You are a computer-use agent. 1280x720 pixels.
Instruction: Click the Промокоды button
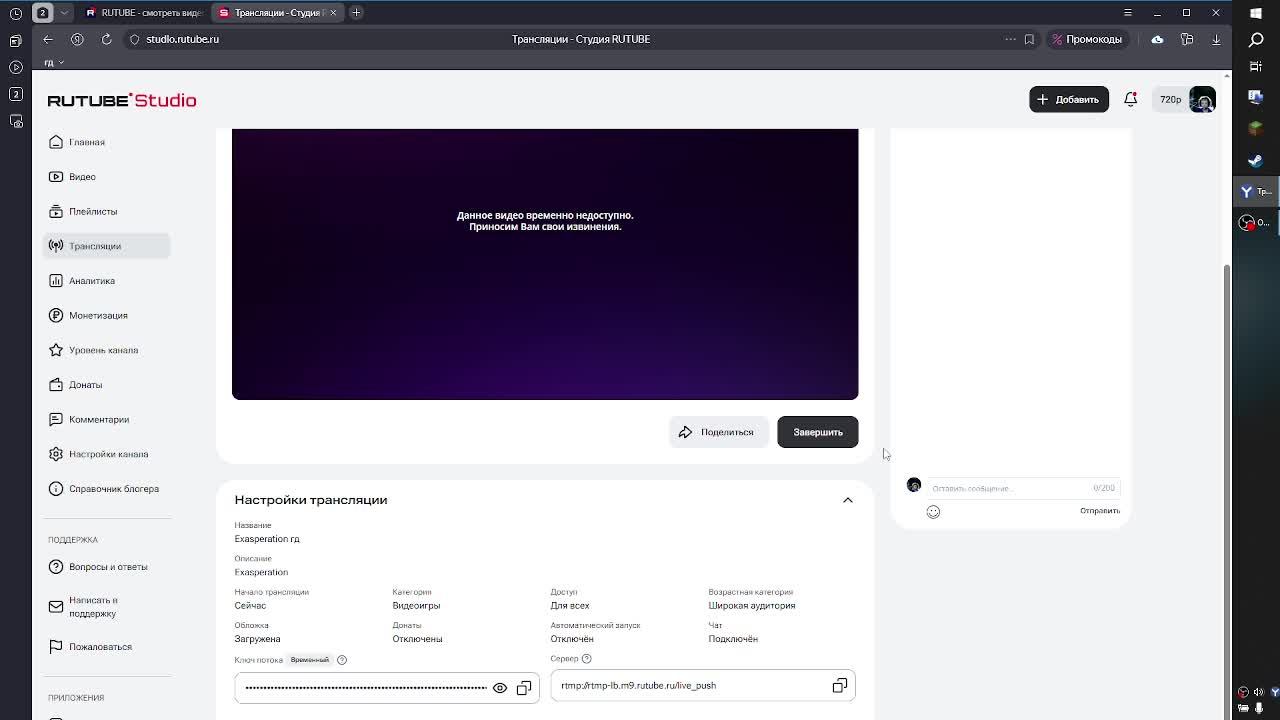click(1087, 39)
